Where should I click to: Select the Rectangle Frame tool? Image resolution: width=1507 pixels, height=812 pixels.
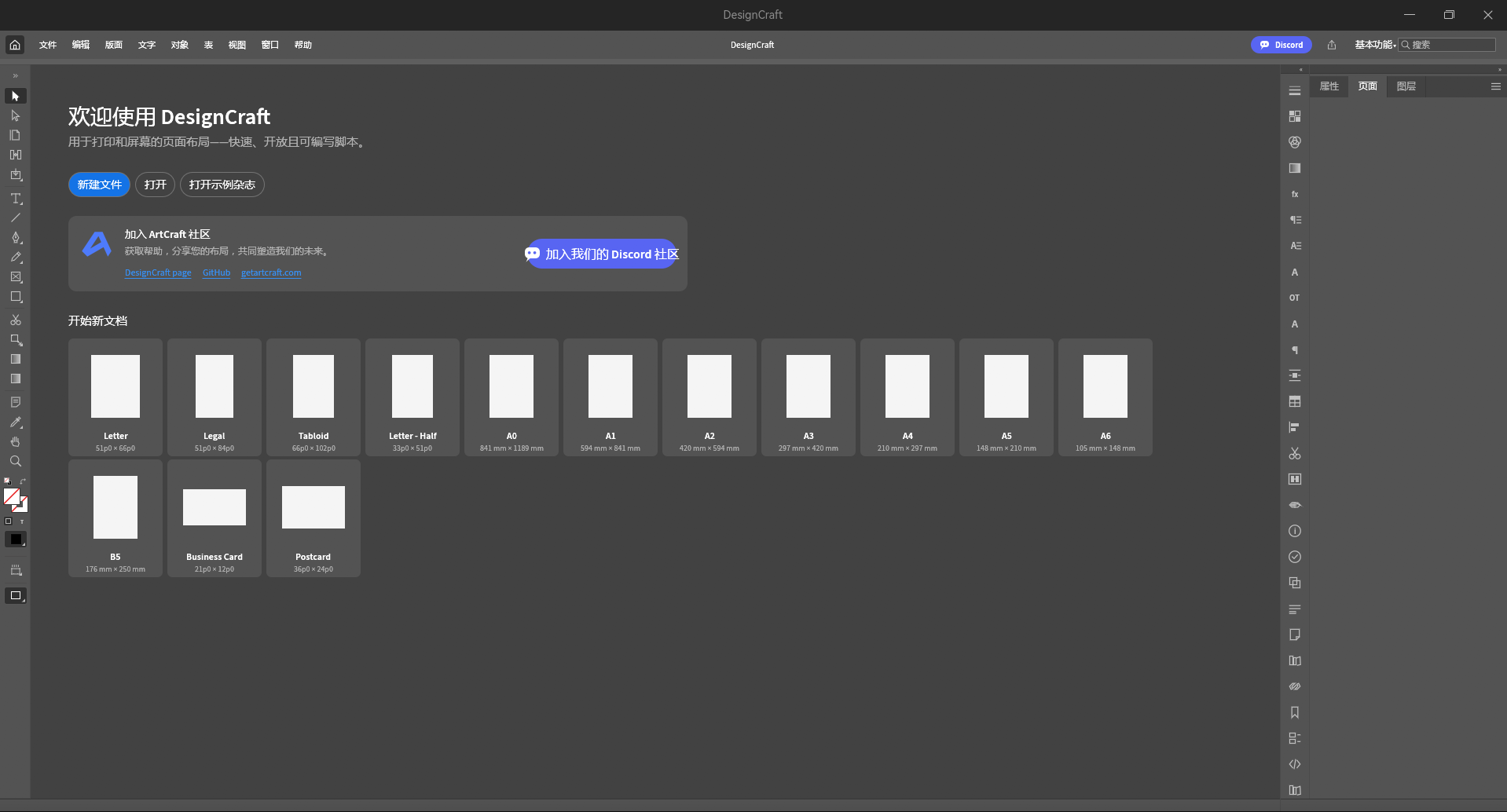[x=15, y=276]
